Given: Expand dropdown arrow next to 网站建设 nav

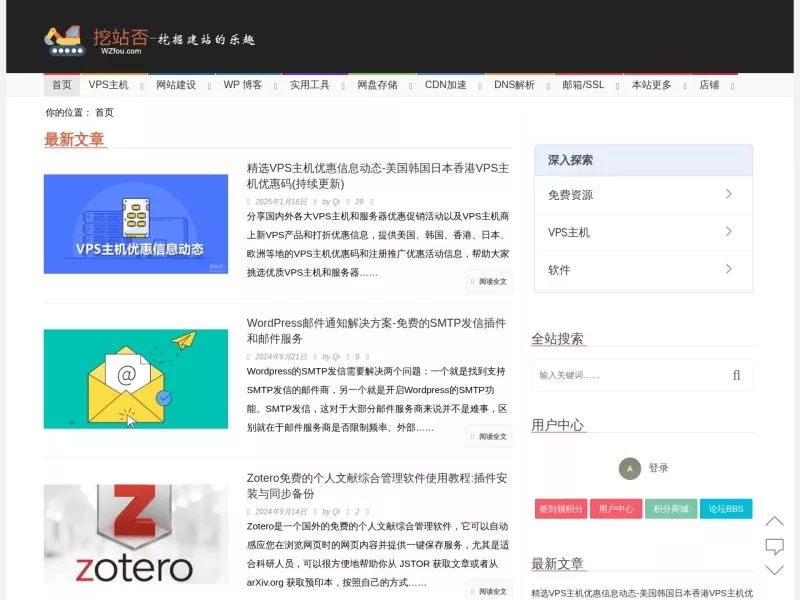Looking at the screenshot, I should [x=210, y=86].
